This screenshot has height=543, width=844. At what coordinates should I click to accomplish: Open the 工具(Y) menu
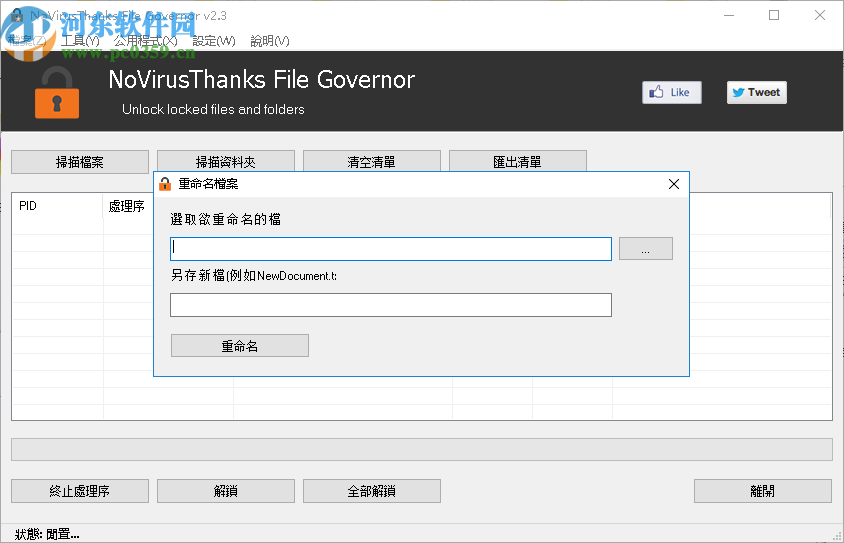80,41
